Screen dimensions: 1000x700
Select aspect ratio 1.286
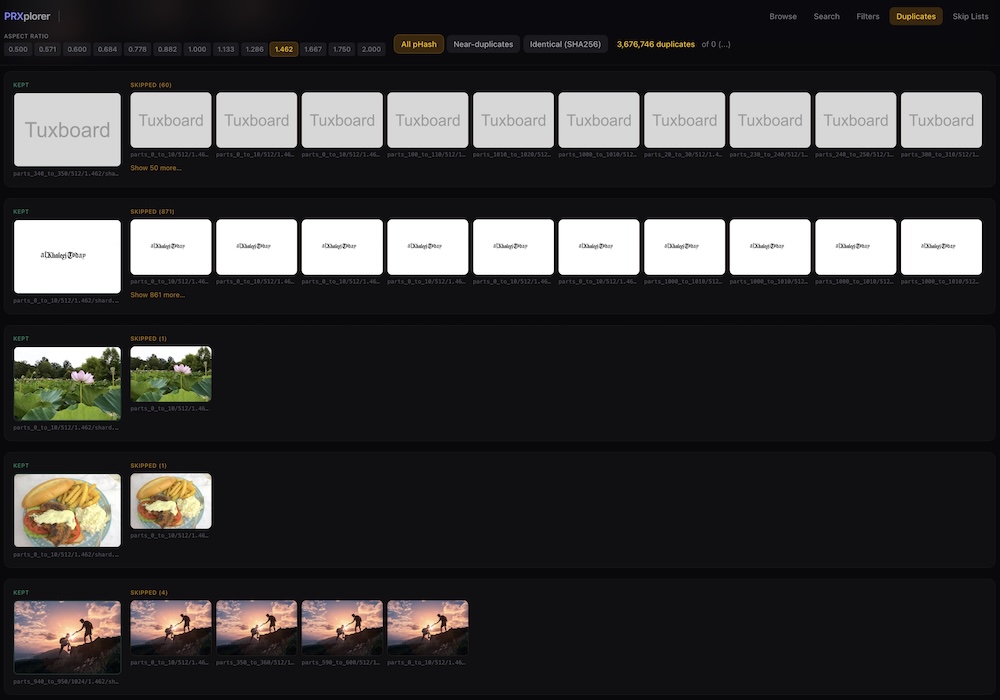pos(254,49)
